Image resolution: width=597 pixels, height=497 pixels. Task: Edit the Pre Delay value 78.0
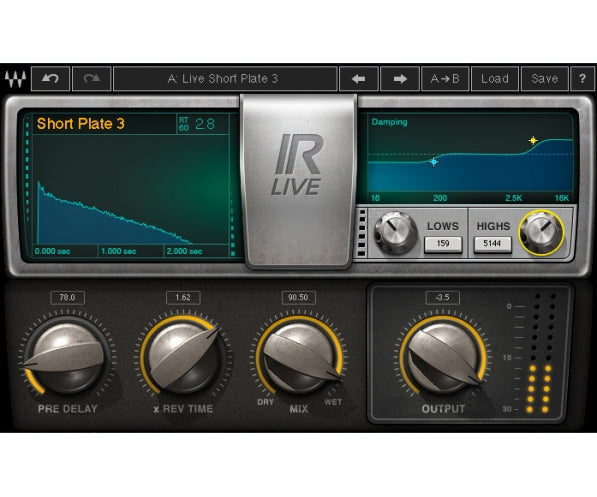(x=67, y=297)
